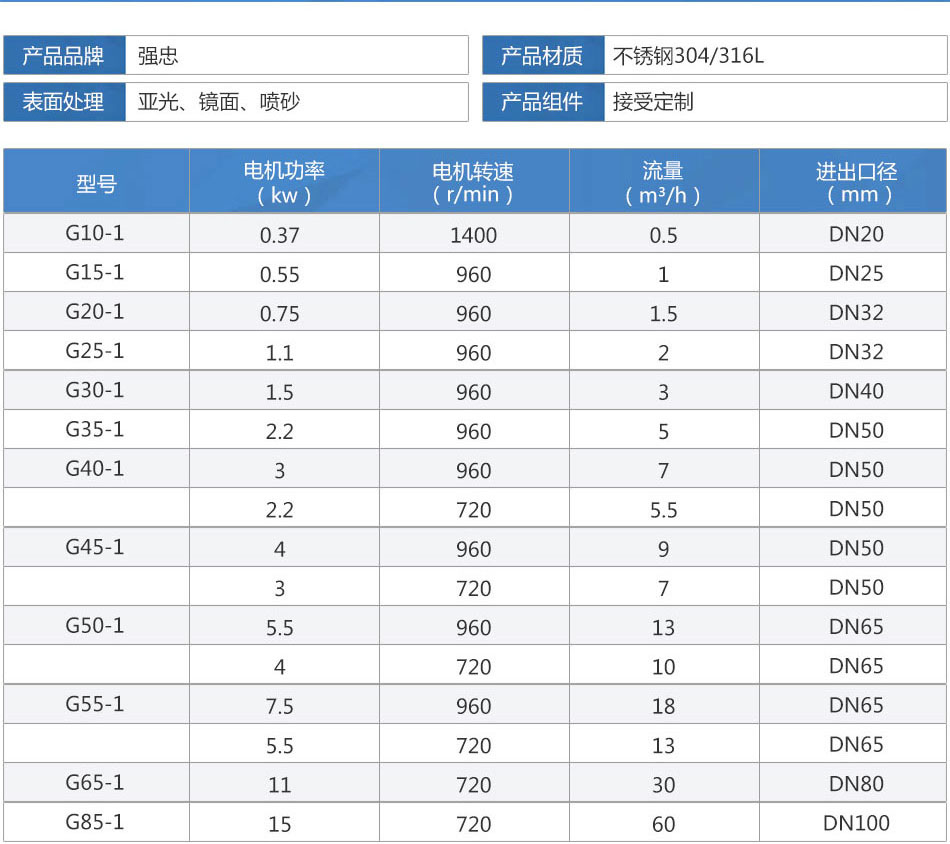Select the 电机功率 (kw) column header
This screenshot has width=950, height=844.
click(284, 183)
